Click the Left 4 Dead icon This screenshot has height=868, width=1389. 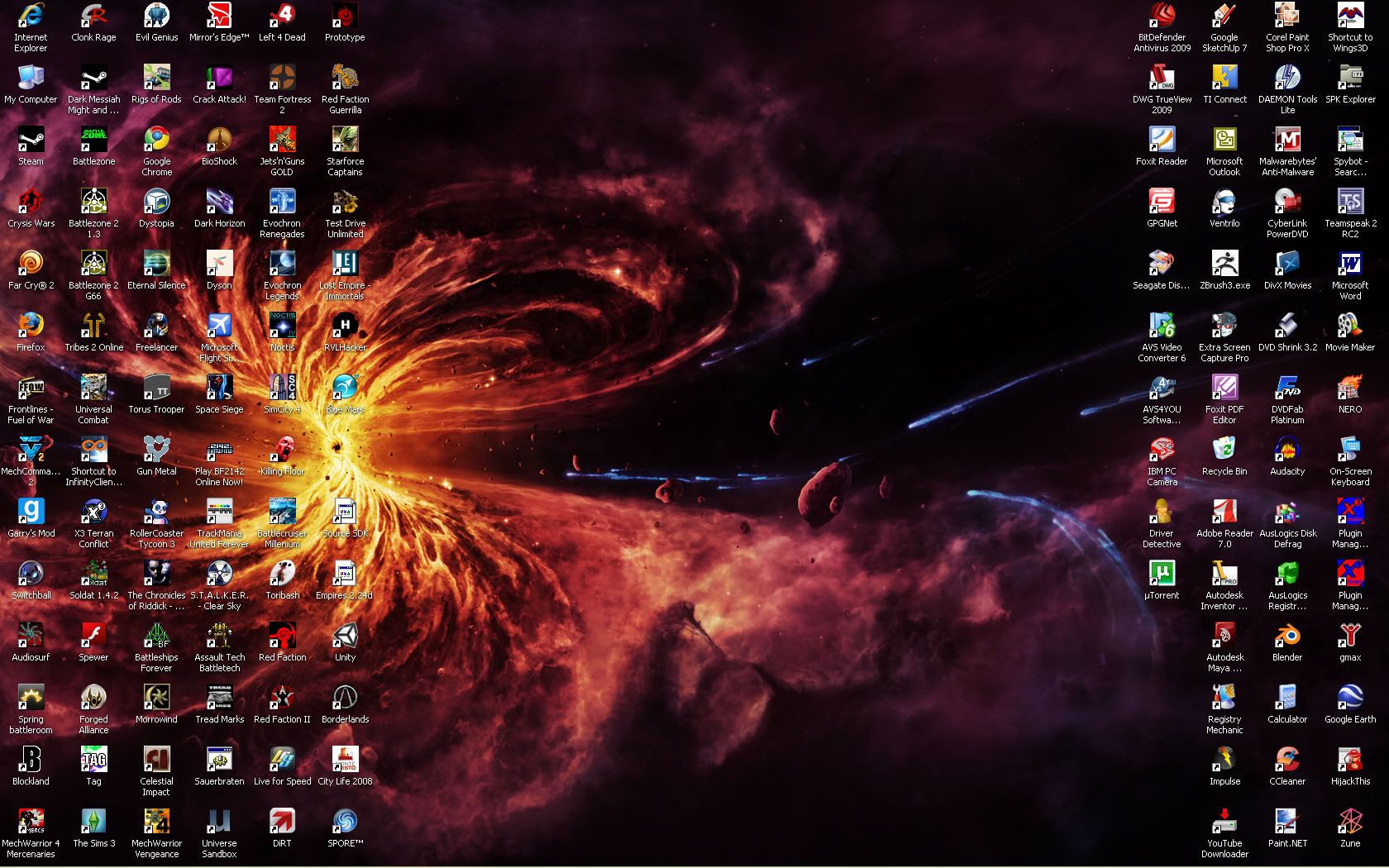282,16
